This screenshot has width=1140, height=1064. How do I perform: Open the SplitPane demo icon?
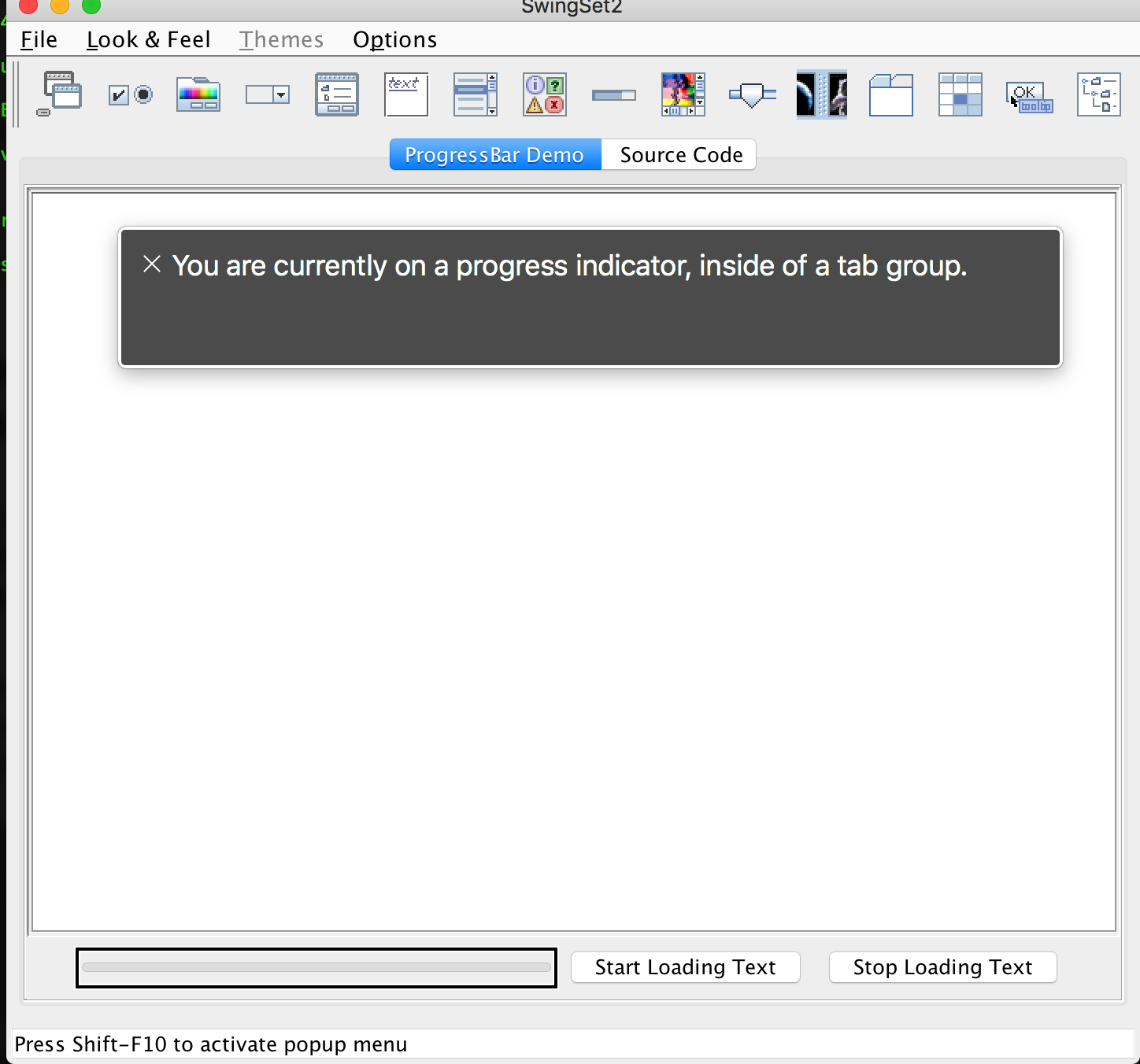[x=822, y=95]
